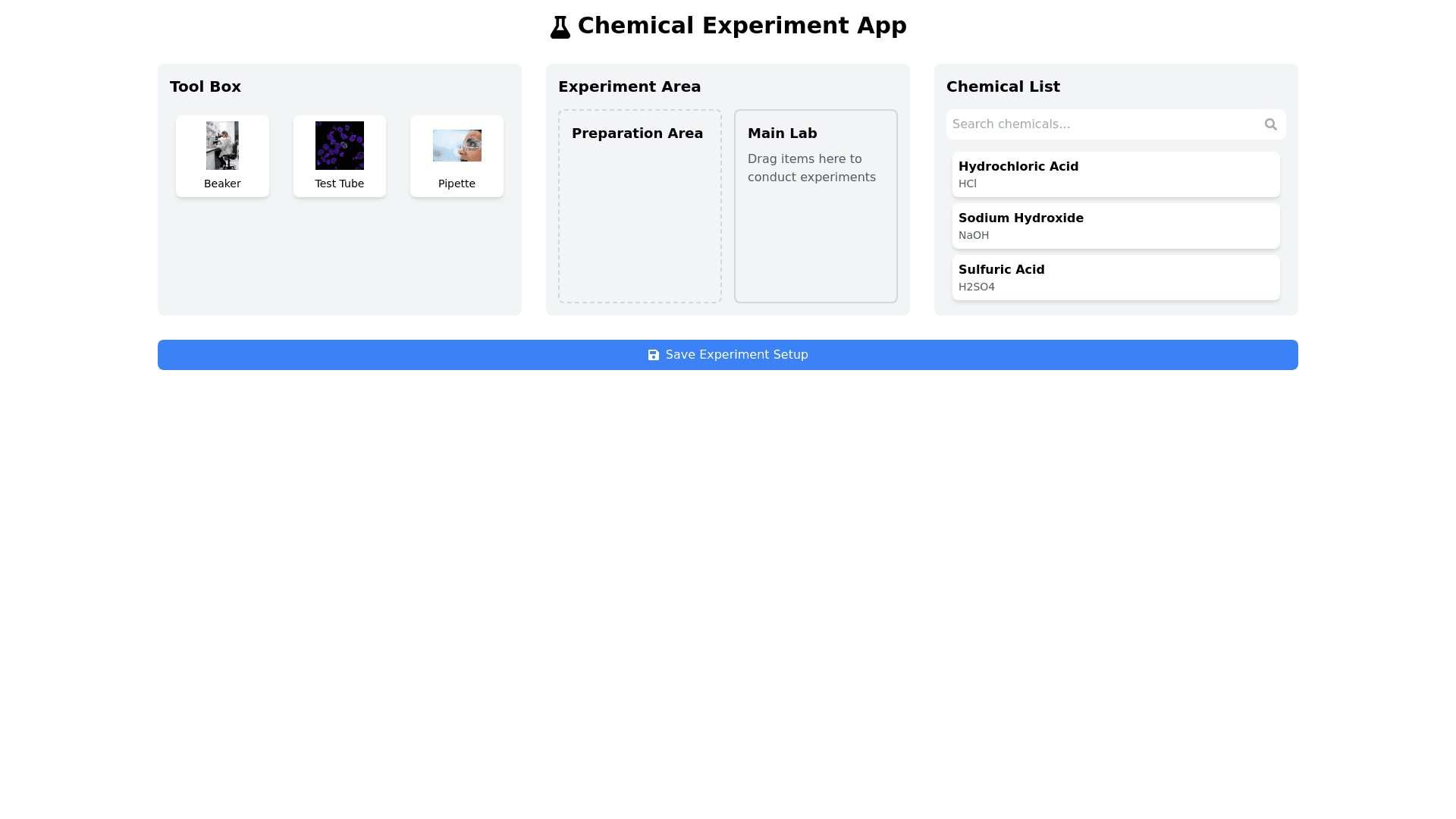Select the Beaker tool image

pyautogui.click(x=222, y=146)
